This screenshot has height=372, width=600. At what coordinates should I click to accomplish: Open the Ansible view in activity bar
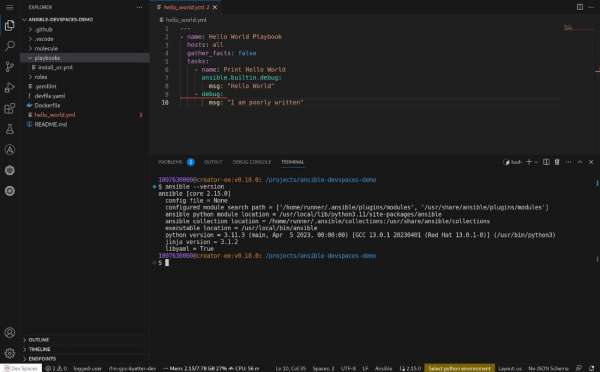click(10, 150)
